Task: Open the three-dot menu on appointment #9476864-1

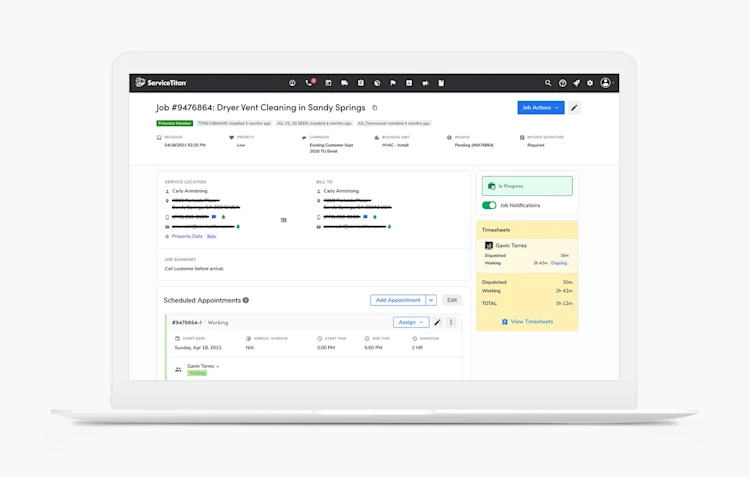Action: pos(451,322)
